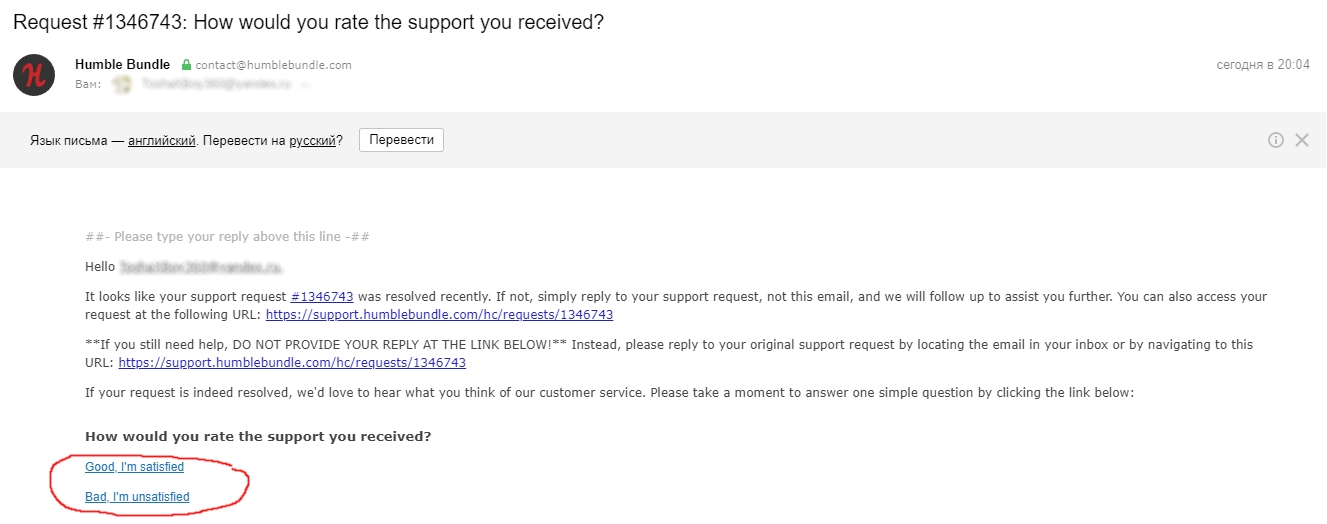
Task: Click the Перевести button
Action: pos(401,140)
